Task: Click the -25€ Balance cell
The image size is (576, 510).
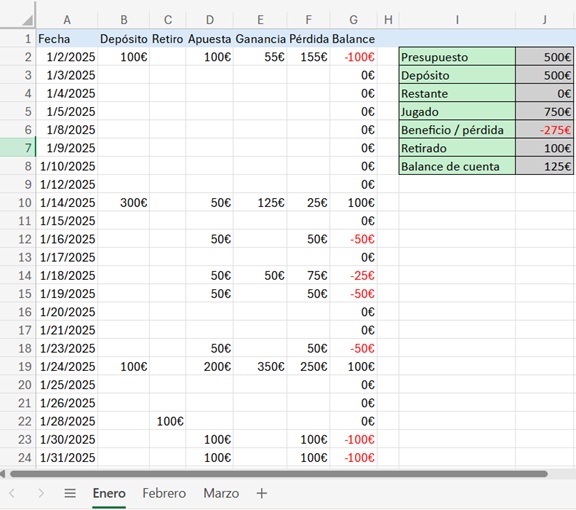Action: [353, 275]
